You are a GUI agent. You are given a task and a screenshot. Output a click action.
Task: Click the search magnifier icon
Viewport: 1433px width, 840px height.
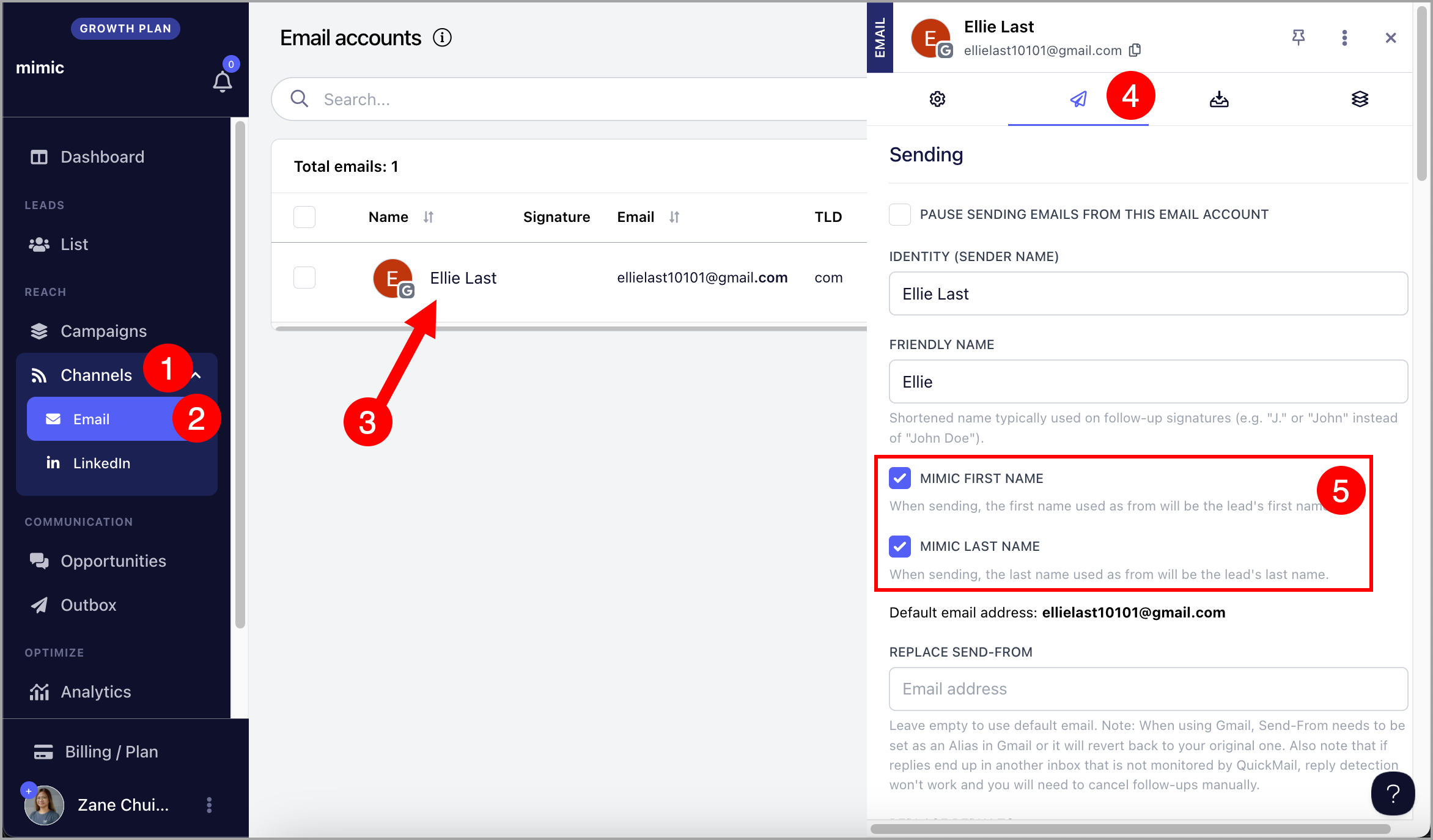click(299, 98)
